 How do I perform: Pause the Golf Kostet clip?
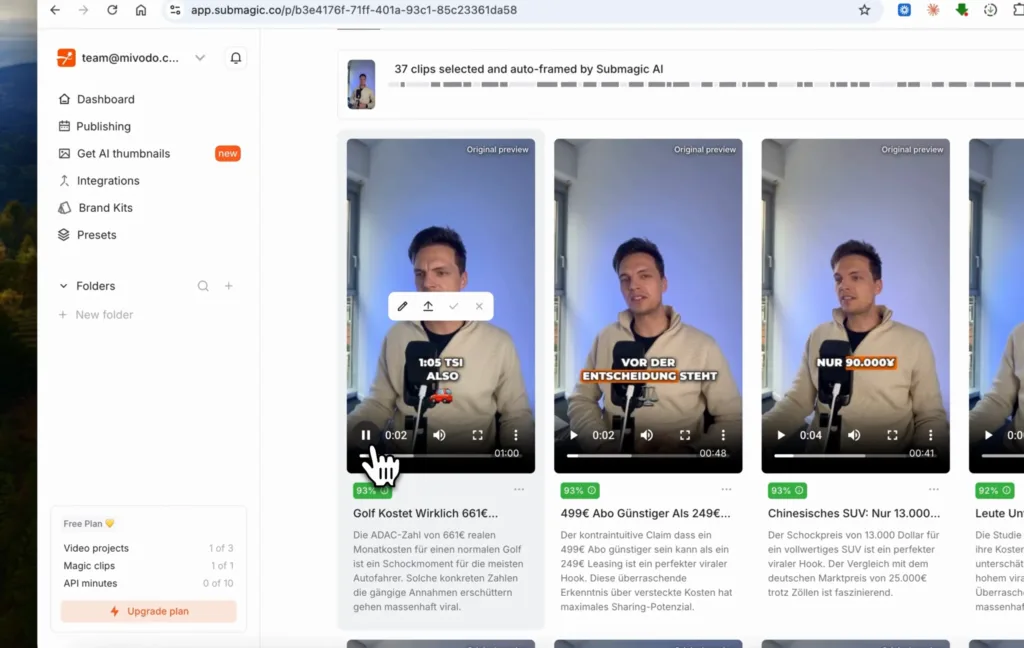coord(366,435)
